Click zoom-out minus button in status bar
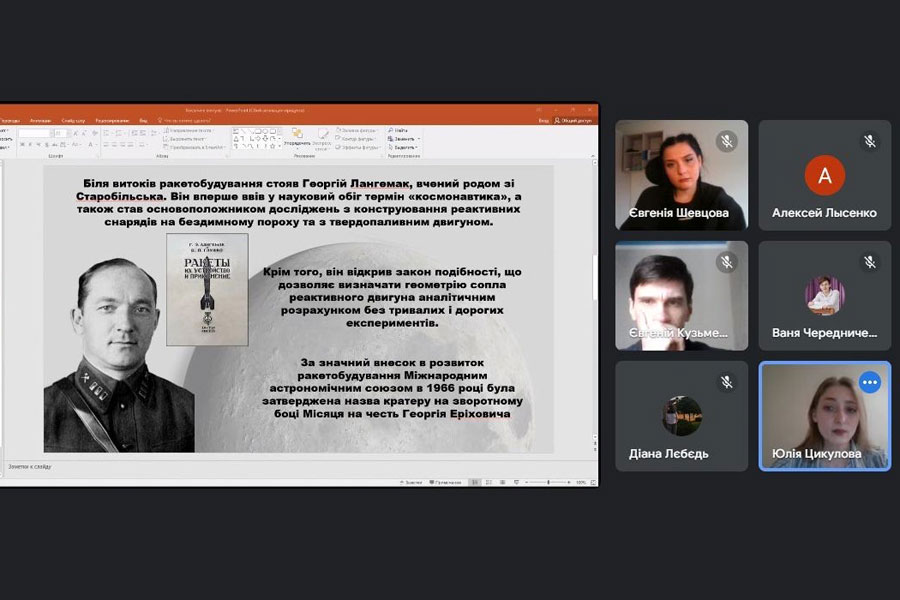The image size is (900, 600). 527,482
